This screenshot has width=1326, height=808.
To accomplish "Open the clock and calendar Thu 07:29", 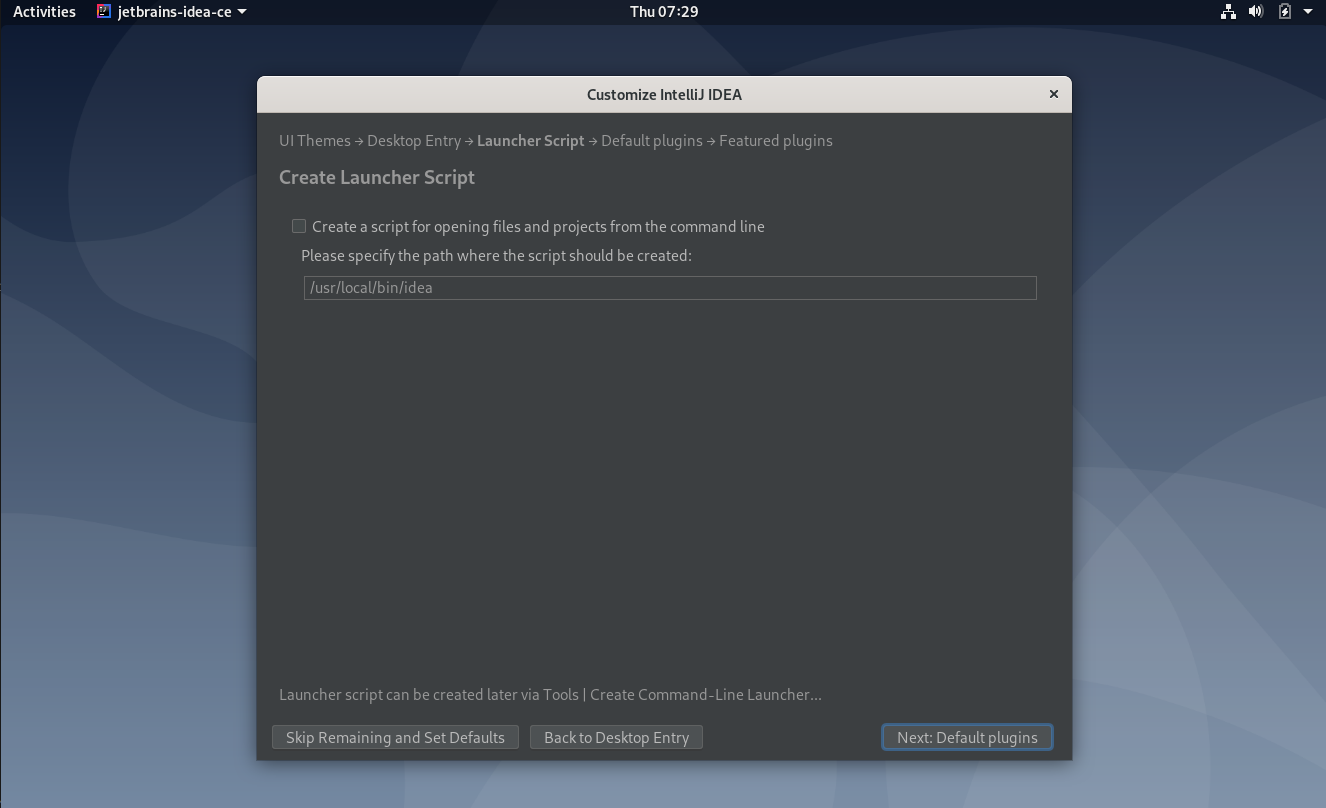I will (664, 12).
